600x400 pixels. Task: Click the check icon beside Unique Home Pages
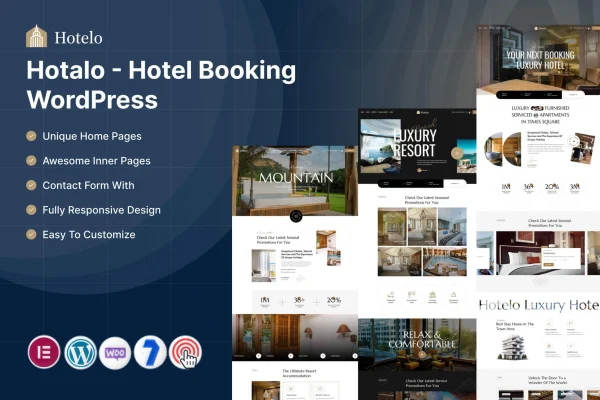click(x=31, y=136)
